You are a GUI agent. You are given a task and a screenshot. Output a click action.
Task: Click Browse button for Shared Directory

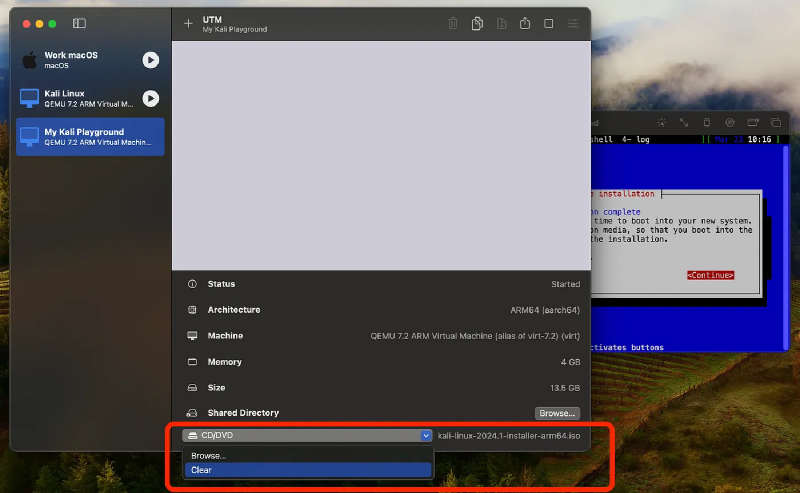click(x=557, y=413)
